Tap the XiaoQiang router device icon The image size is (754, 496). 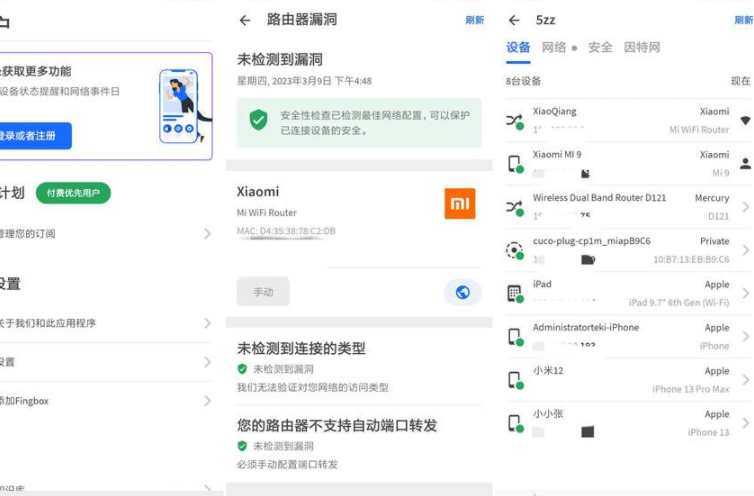pos(515,121)
